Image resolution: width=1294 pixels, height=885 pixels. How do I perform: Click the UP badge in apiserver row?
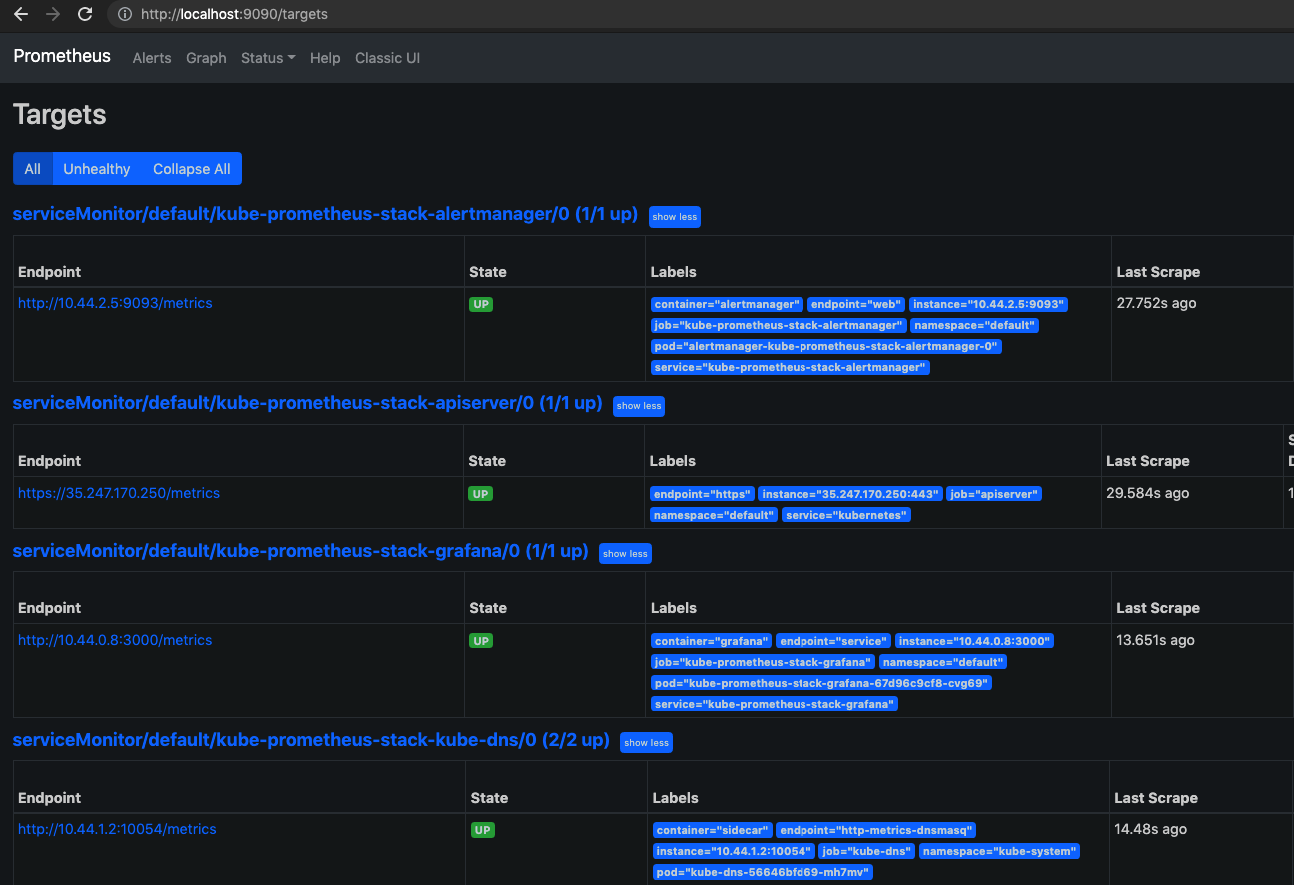click(x=481, y=494)
